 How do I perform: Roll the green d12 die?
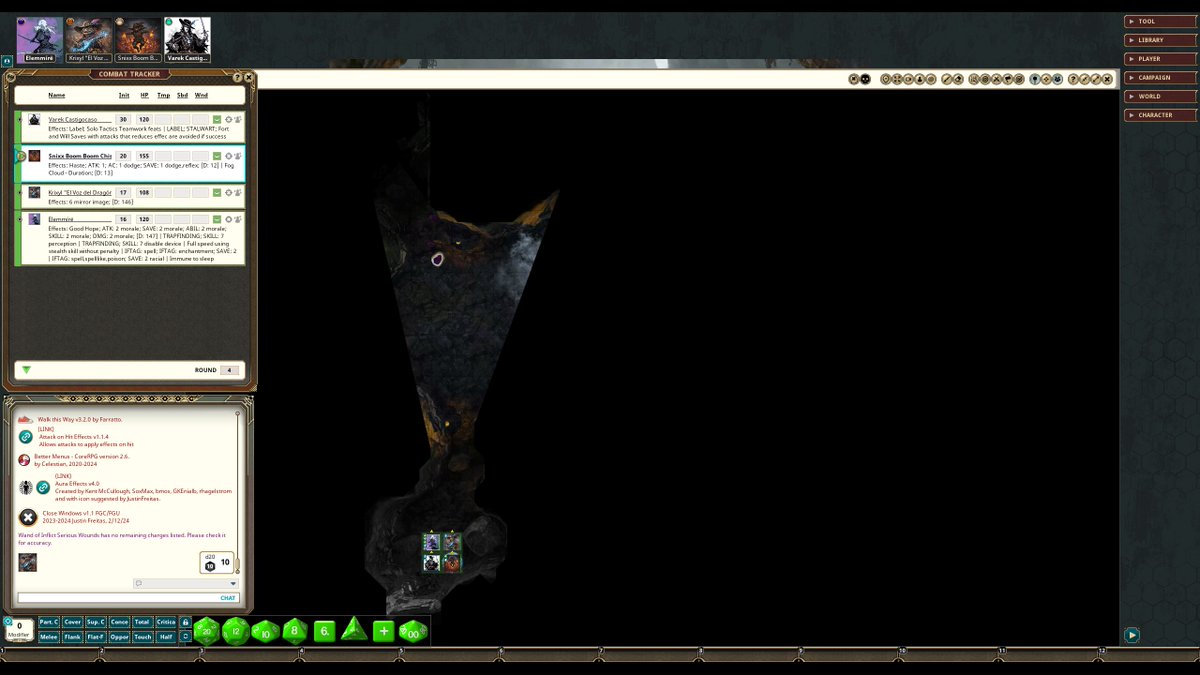click(236, 631)
